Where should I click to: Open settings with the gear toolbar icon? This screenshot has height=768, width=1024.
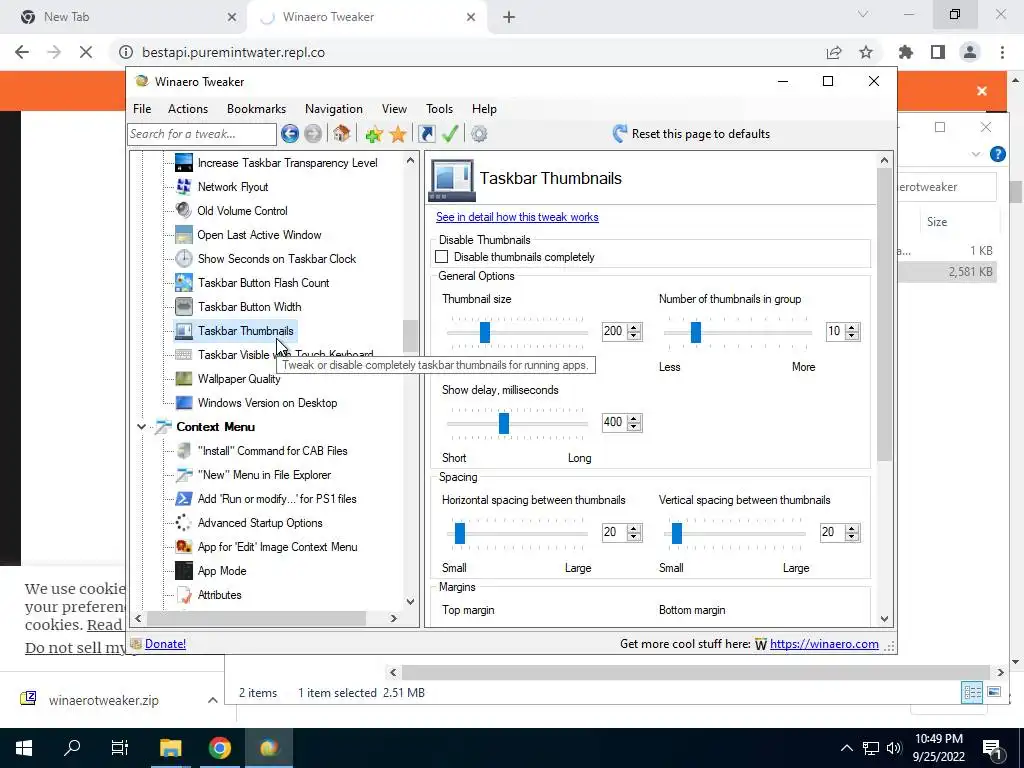(x=479, y=134)
